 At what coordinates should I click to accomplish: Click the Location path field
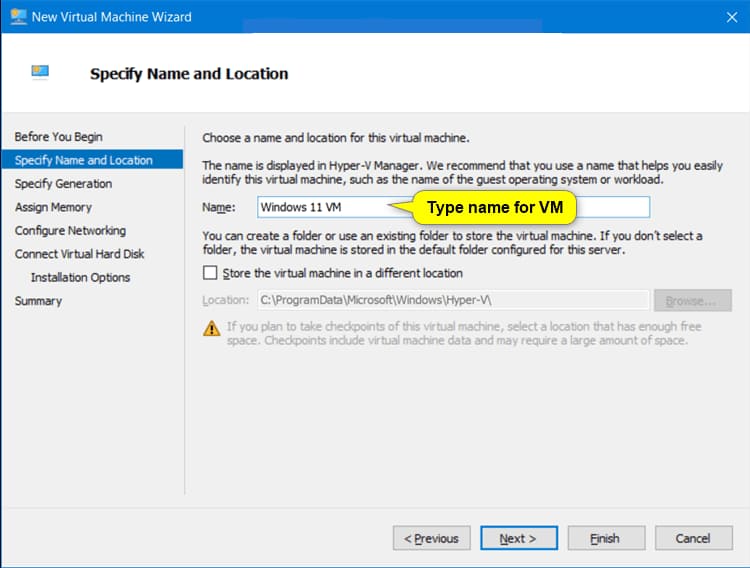(452, 300)
